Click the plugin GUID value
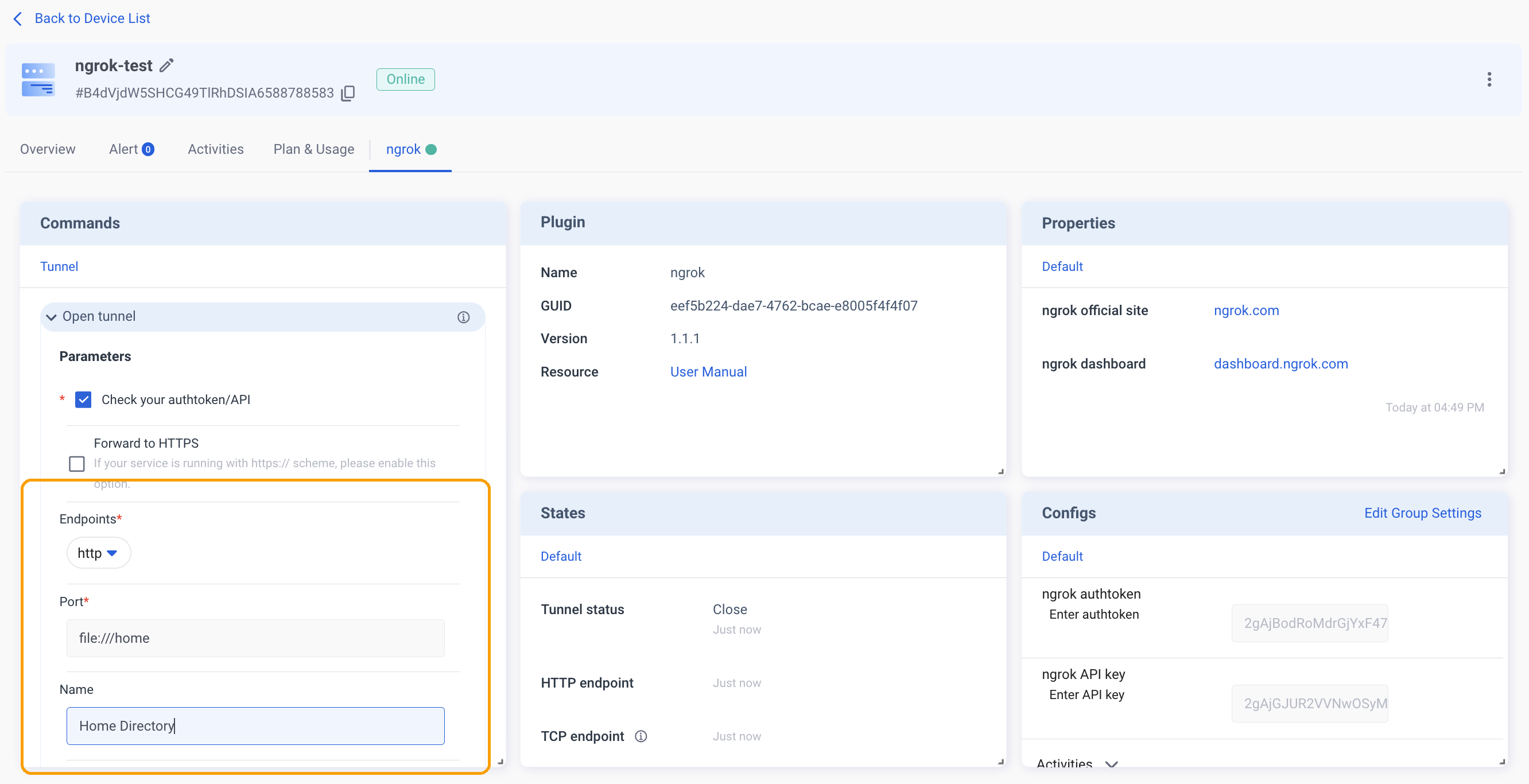The image size is (1529, 784). coord(794,306)
